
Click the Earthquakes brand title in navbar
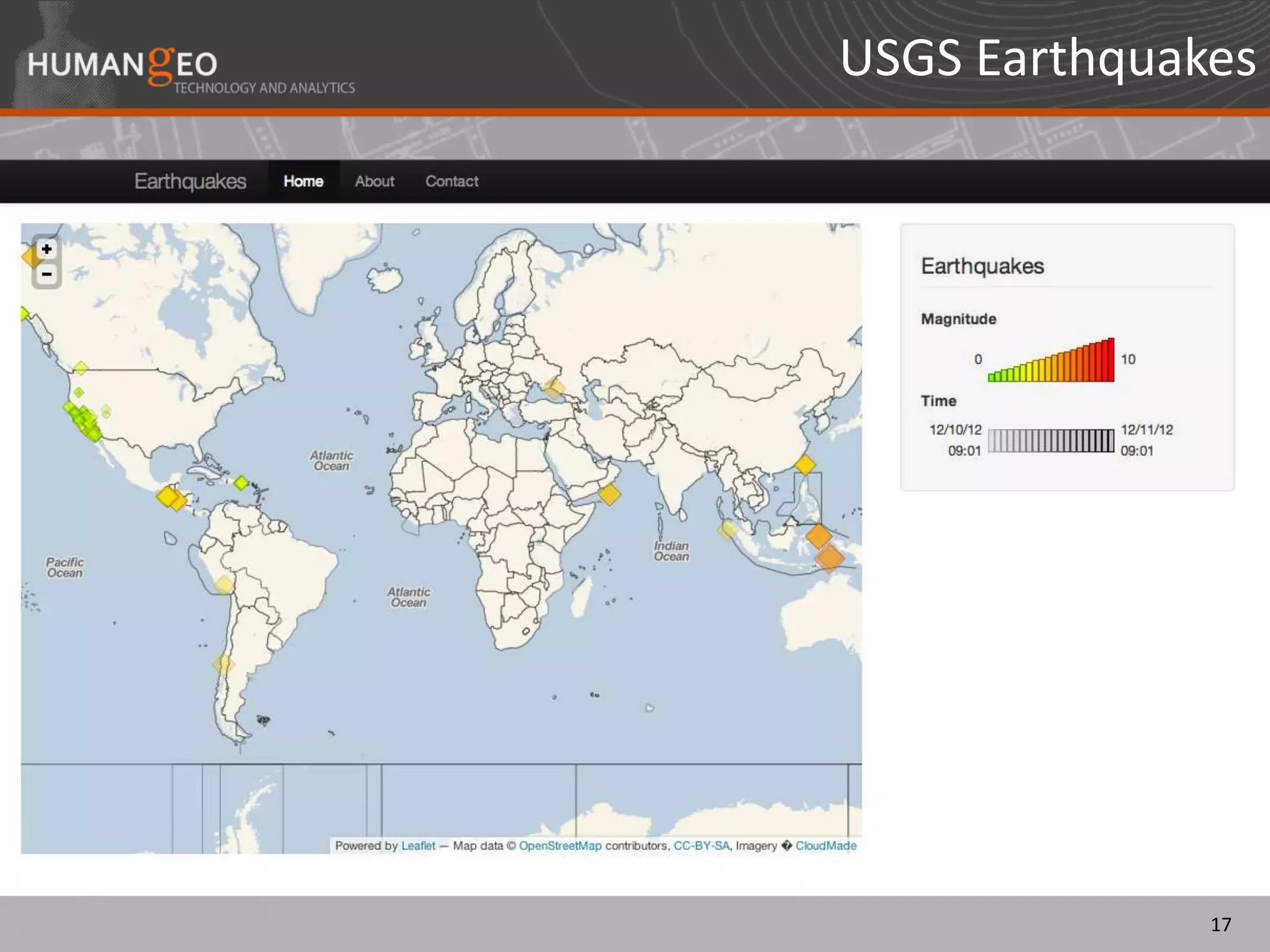point(190,181)
